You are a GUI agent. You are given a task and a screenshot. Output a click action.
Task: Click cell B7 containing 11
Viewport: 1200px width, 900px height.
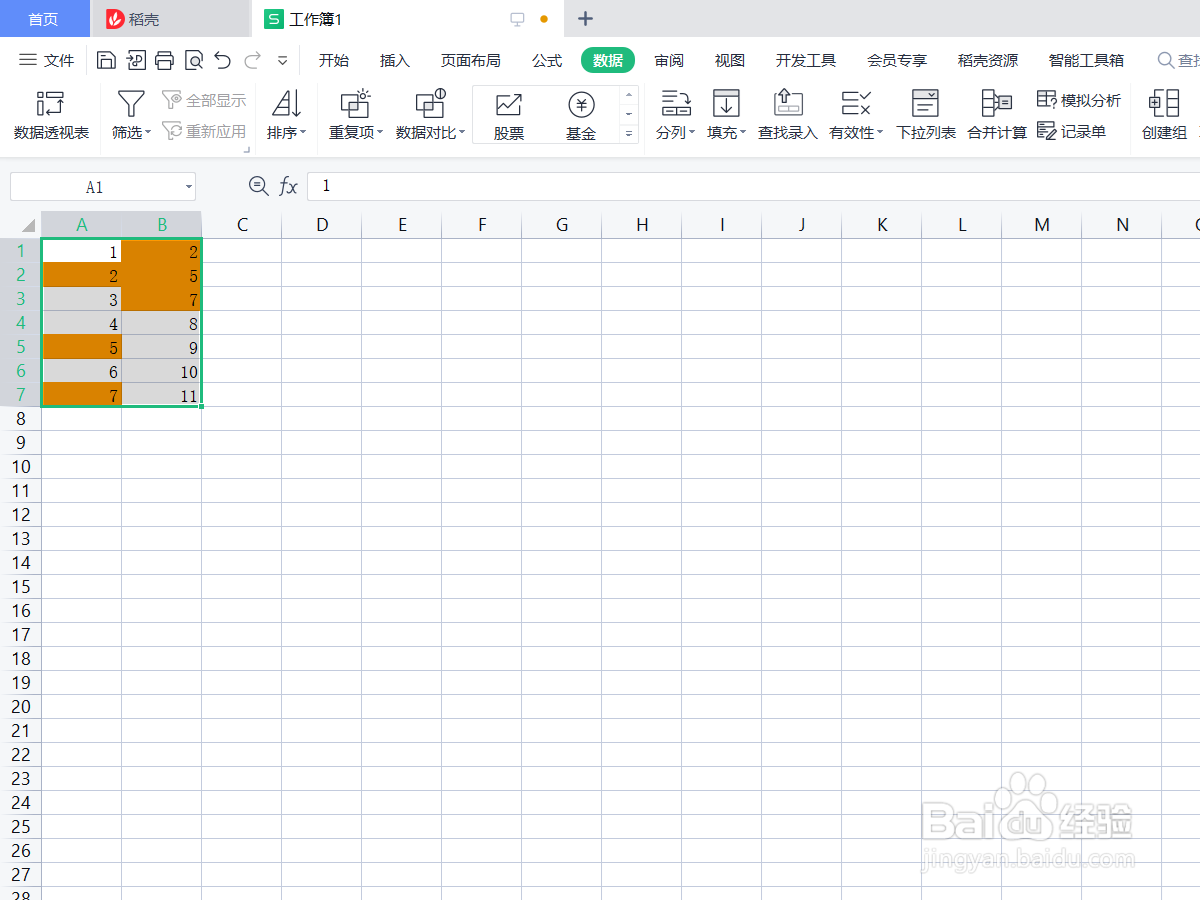(x=162, y=395)
